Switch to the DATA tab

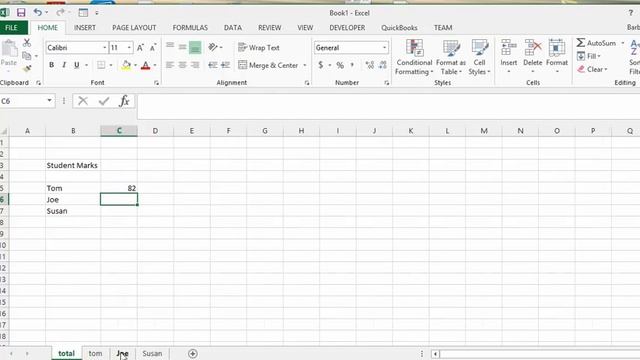[x=233, y=28]
